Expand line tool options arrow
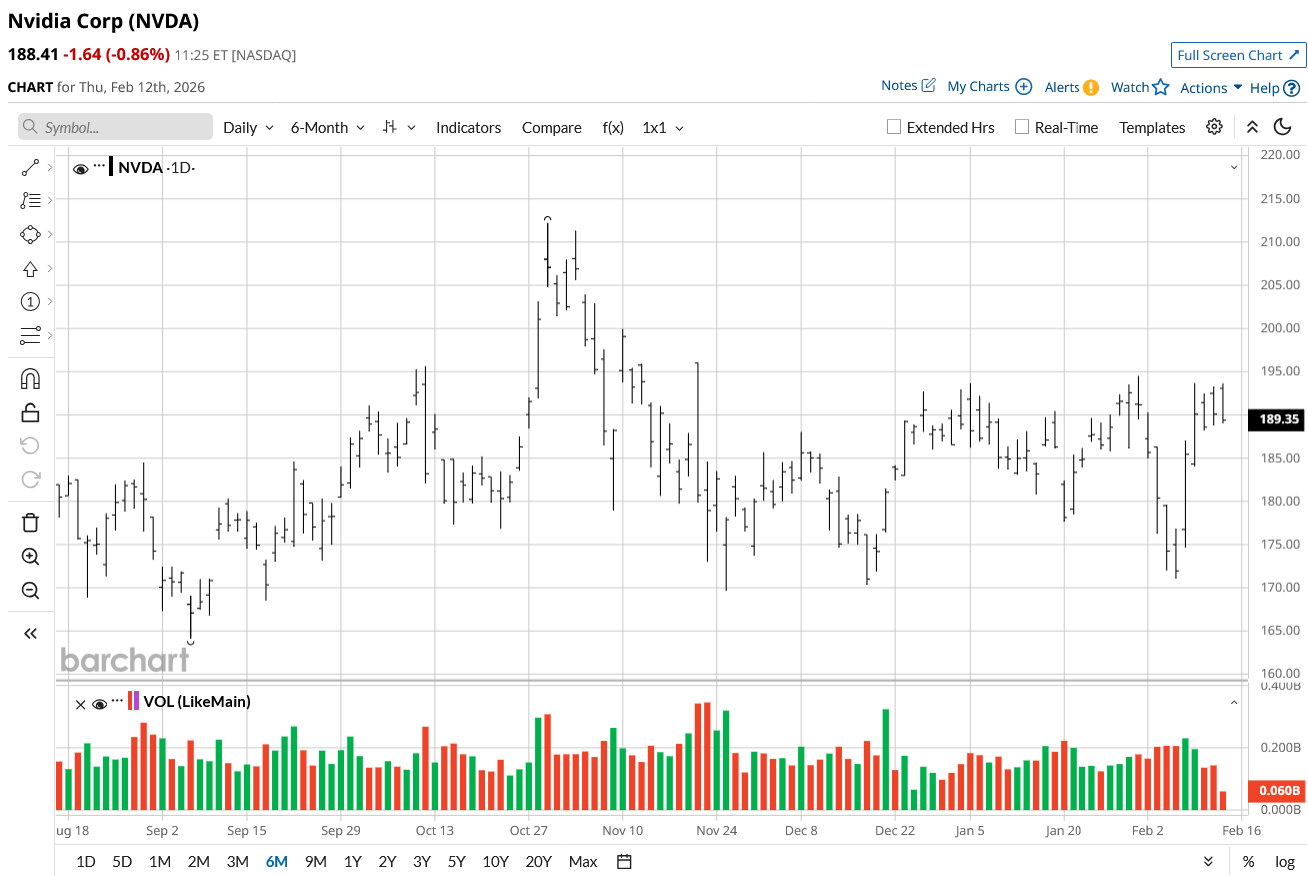 tap(50, 167)
